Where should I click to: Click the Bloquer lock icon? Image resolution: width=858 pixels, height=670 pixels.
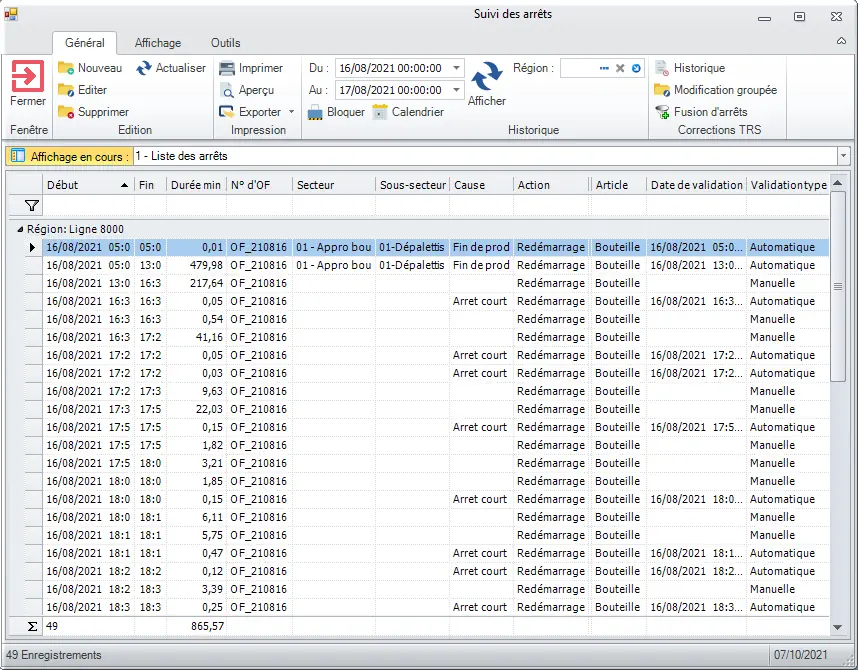[315, 112]
